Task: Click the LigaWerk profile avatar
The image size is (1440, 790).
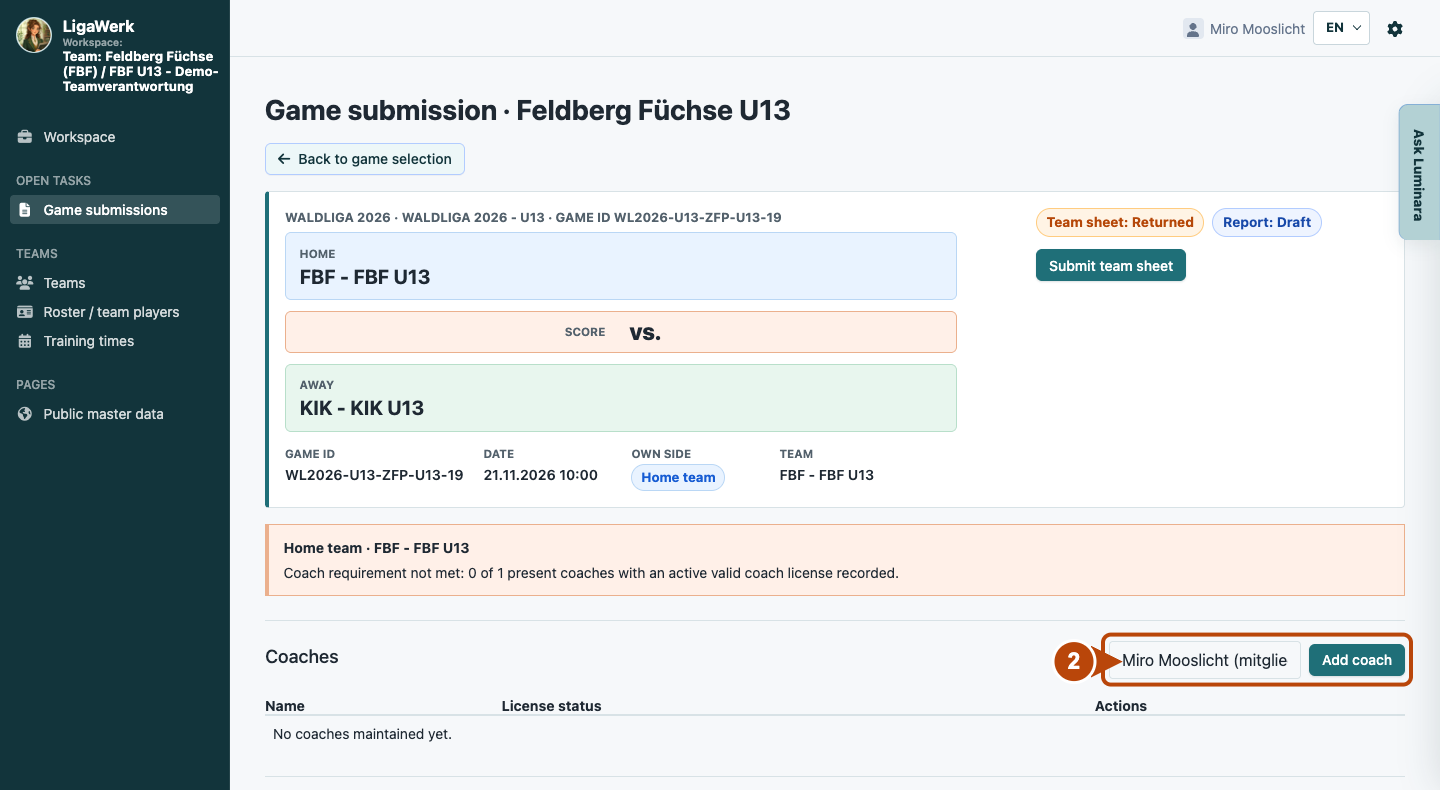Action: pos(34,34)
